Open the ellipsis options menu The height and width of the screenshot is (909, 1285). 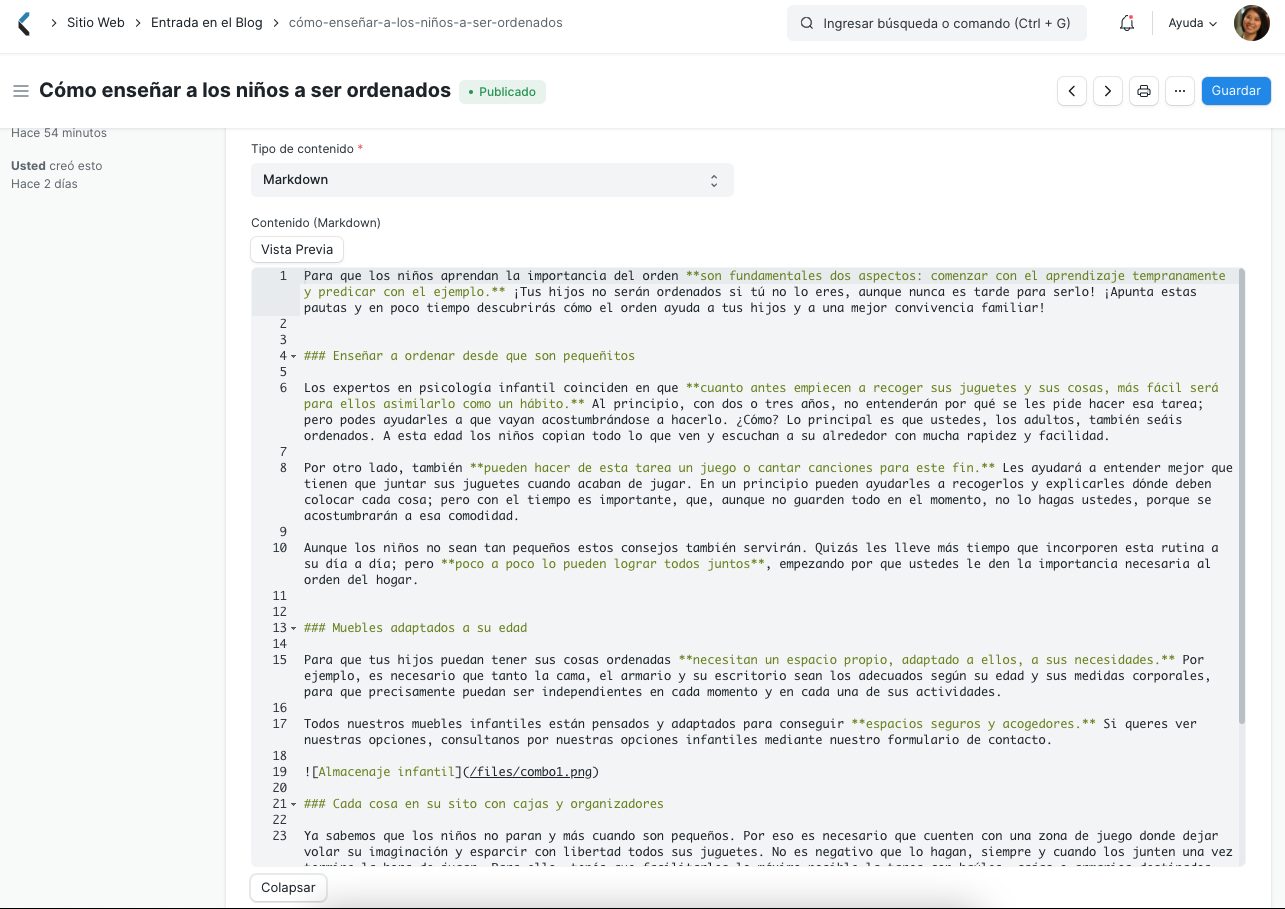(1180, 90)
